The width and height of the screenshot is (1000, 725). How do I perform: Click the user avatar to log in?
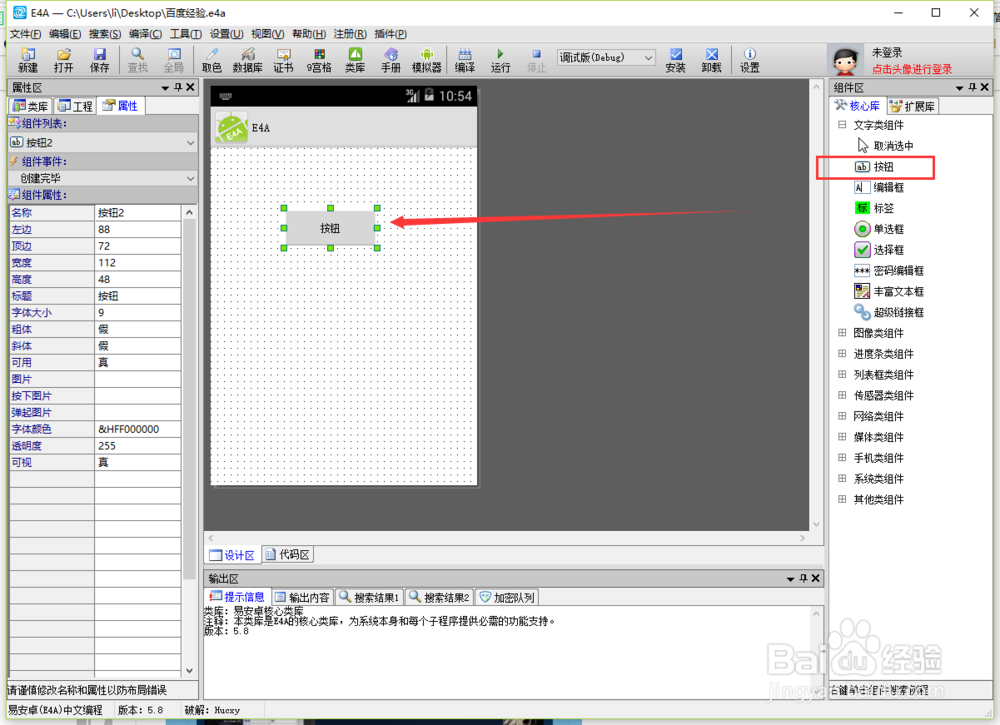click(845, 61)
